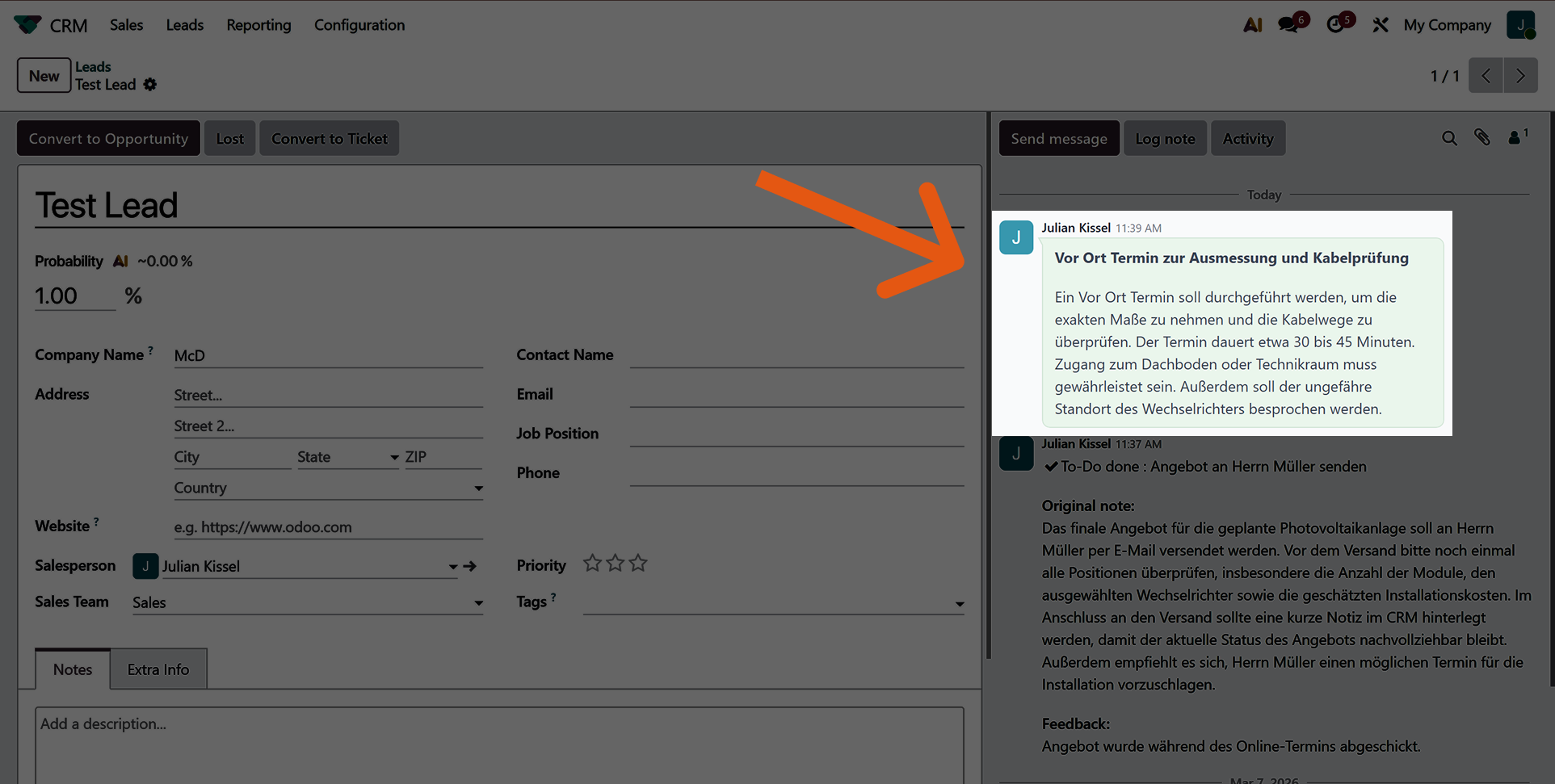Click the Log note button
The width and height of the screenshot is (1555, 784).
pos(1164,139)
